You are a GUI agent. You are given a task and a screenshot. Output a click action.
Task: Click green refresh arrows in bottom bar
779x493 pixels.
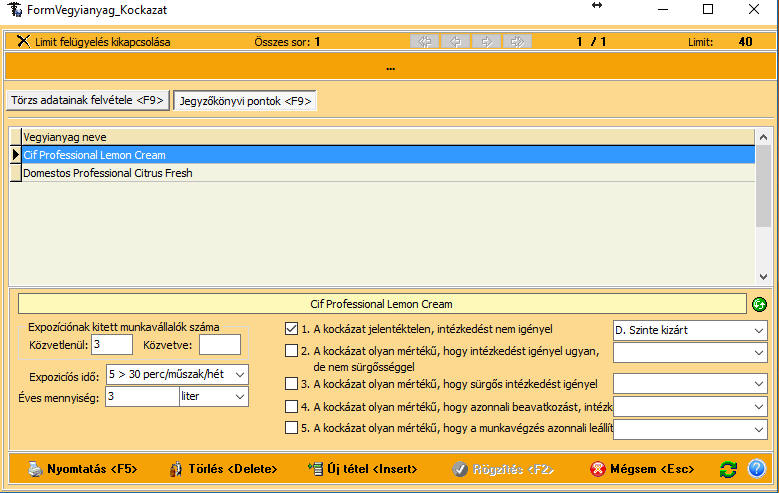click(728, 469)
